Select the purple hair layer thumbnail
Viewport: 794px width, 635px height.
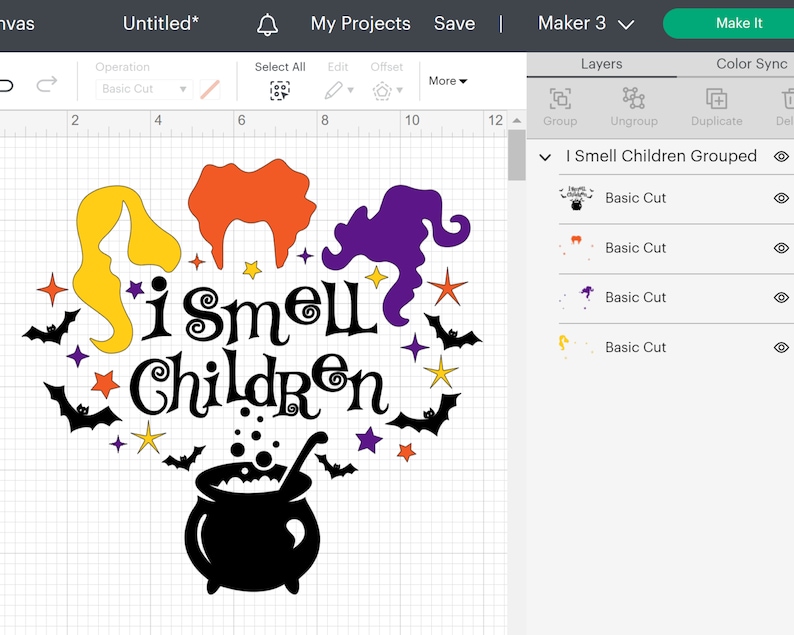tap(576, 297)
